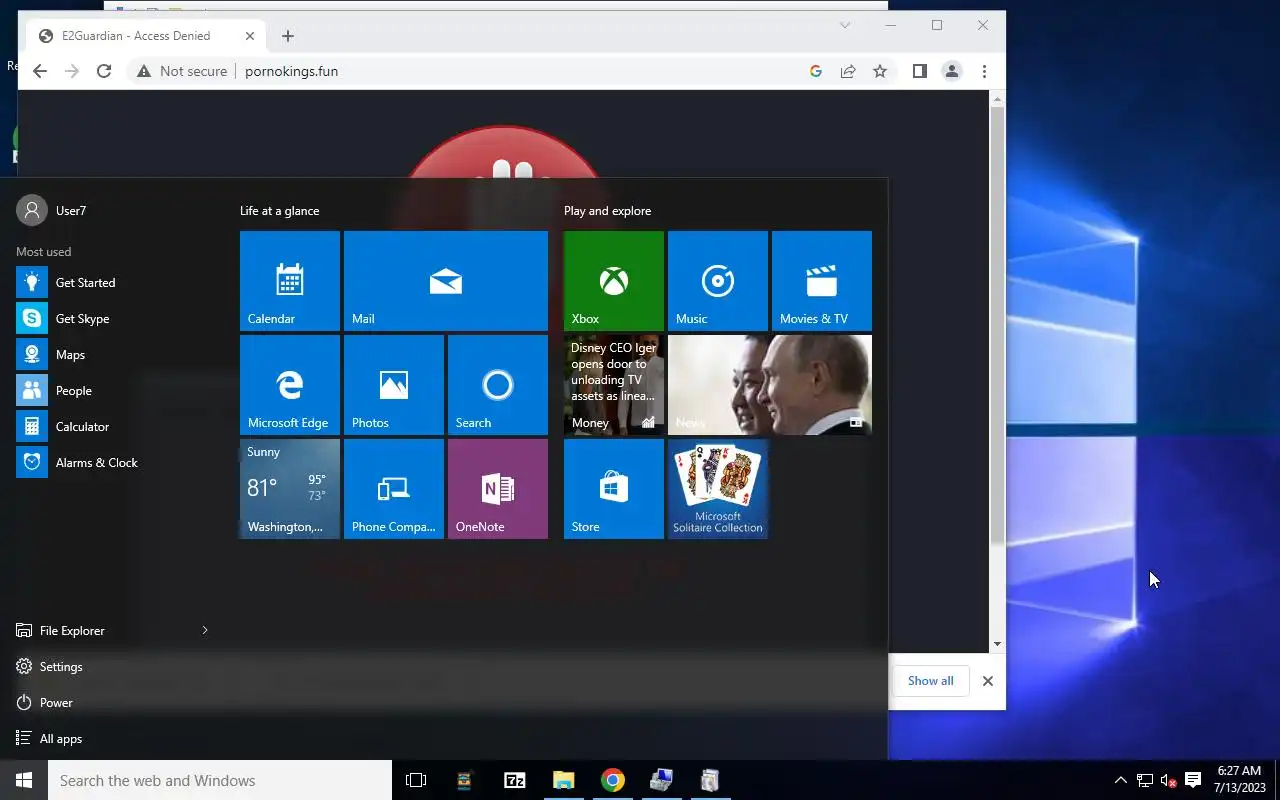Open the network status tray icon
This screenshot has width=1280, height=800.
pos(1145,780)
